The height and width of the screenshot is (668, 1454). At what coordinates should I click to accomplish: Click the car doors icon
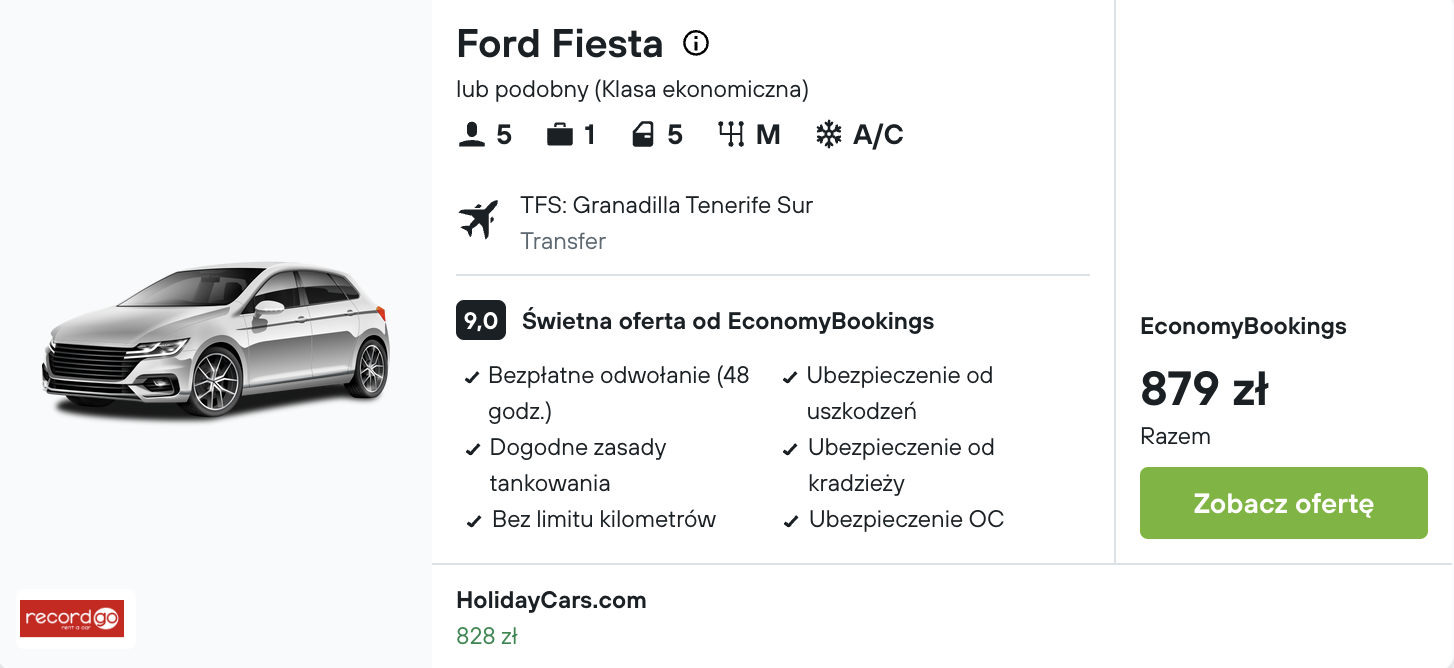point(643,135)
